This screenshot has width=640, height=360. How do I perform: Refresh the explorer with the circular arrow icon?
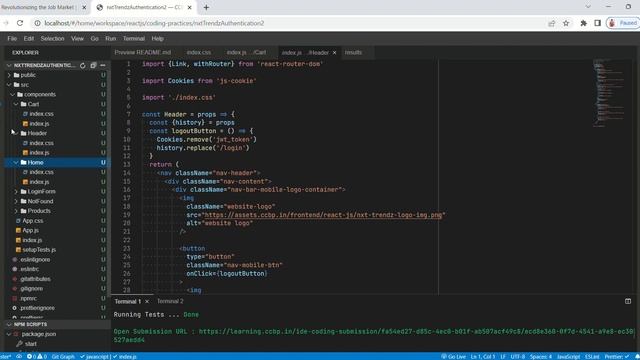tap(82, 65)
